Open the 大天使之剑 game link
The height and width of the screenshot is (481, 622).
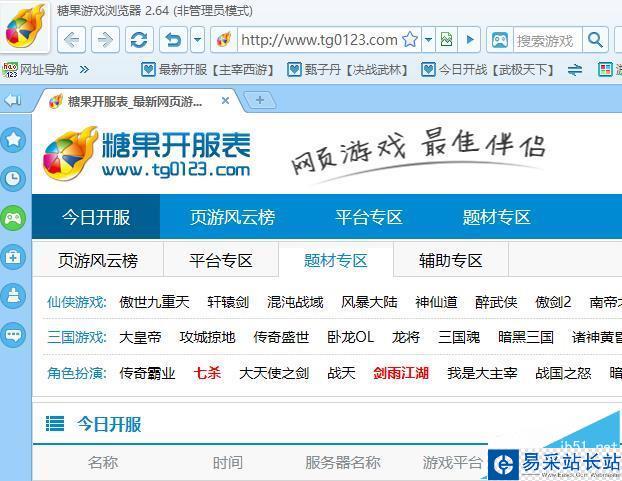point(274,373)
